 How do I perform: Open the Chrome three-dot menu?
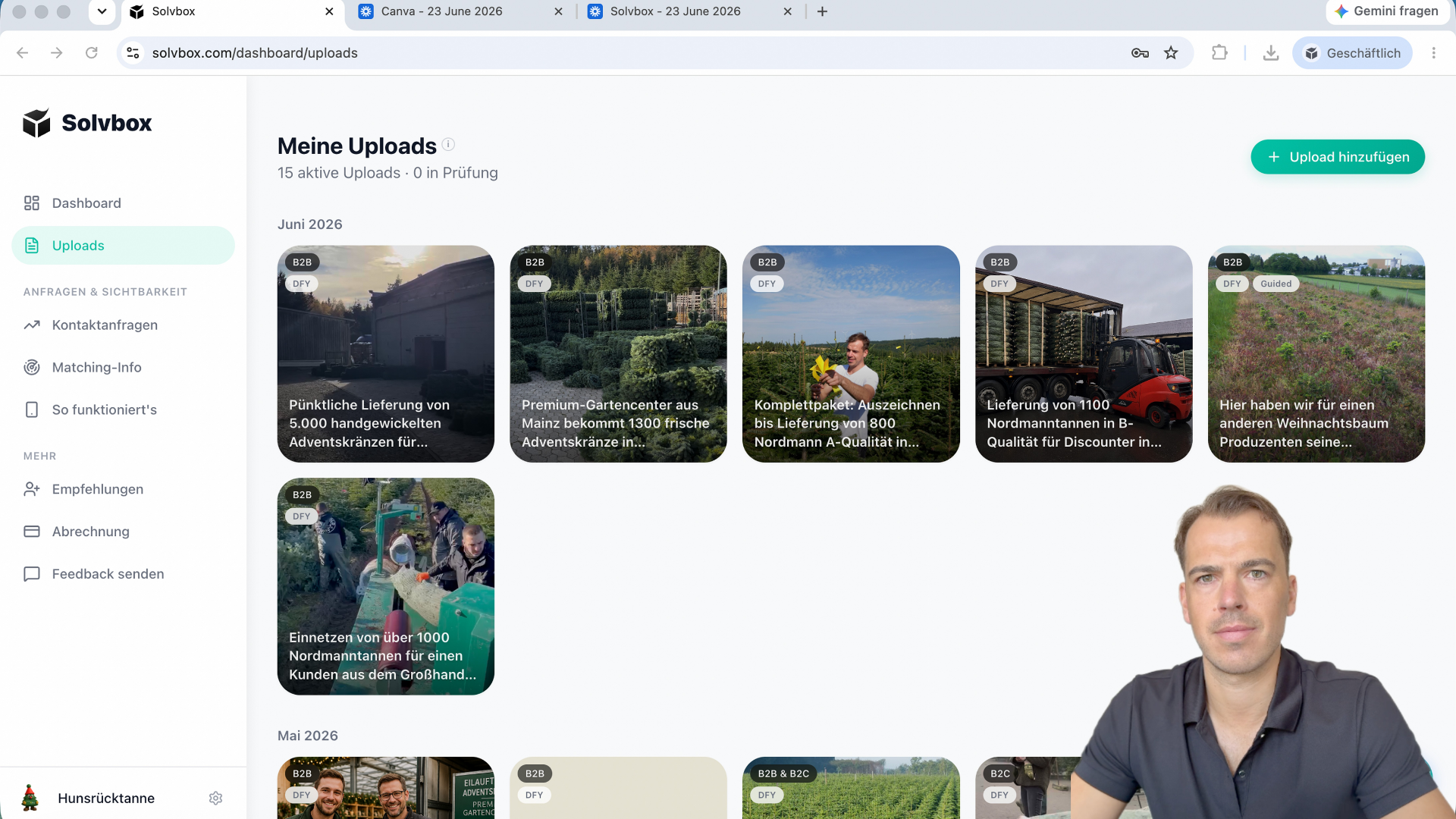(x=1433, y=53)
